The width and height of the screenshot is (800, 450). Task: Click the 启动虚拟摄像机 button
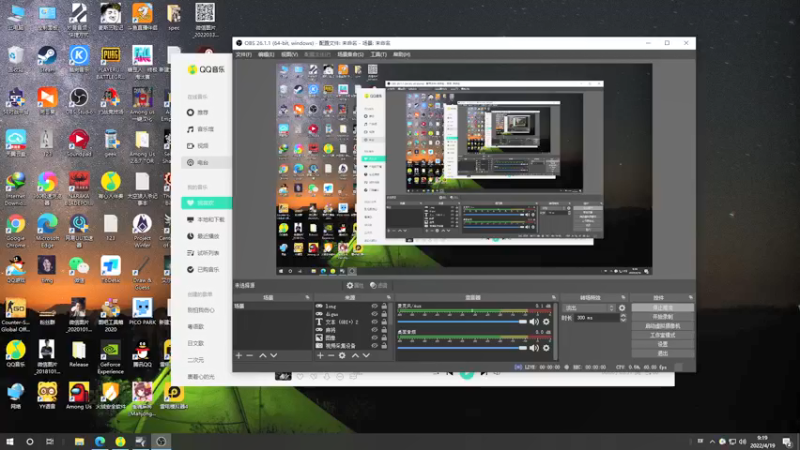pyautogui.click(x=663, y=326)
